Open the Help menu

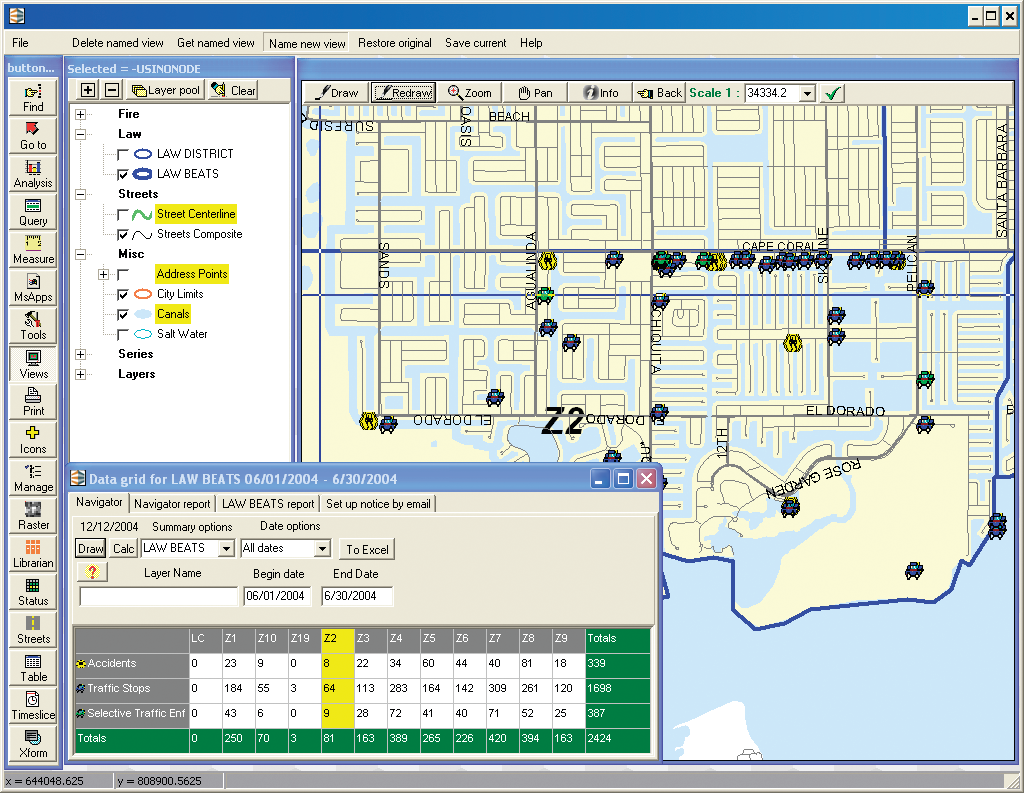[531, 43]
